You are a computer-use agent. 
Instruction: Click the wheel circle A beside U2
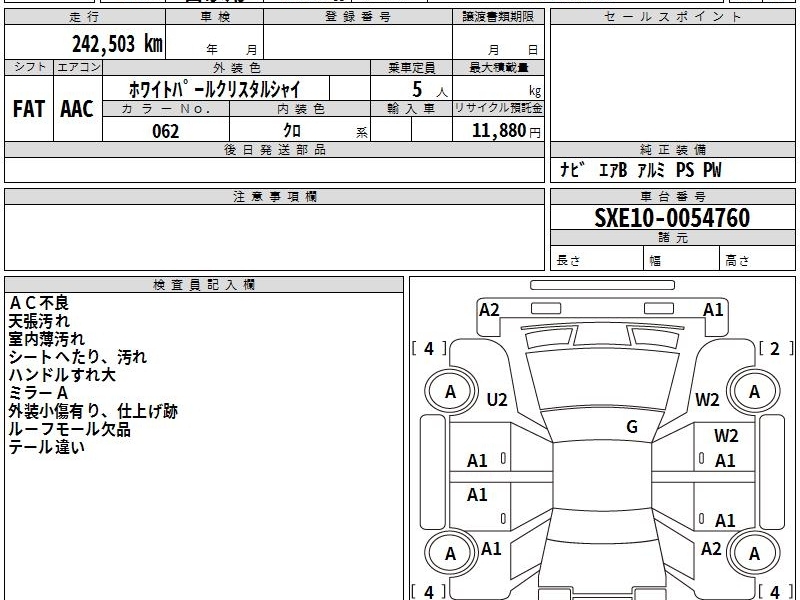pyautogui.click(x=450, y=392)
